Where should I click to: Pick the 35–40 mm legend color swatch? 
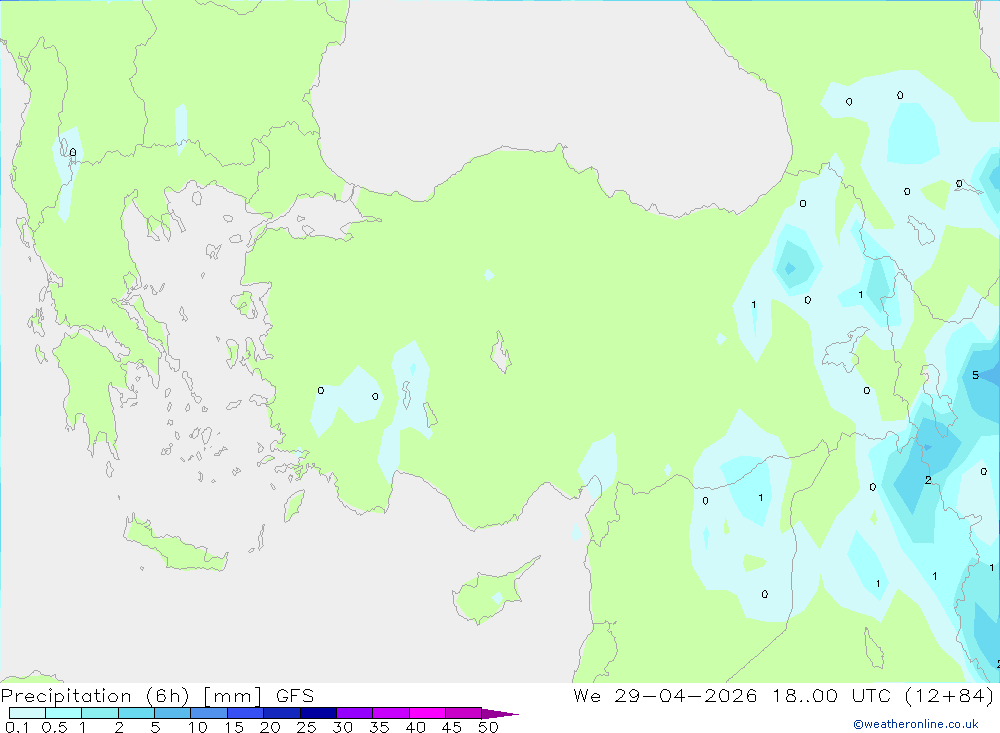390,713
